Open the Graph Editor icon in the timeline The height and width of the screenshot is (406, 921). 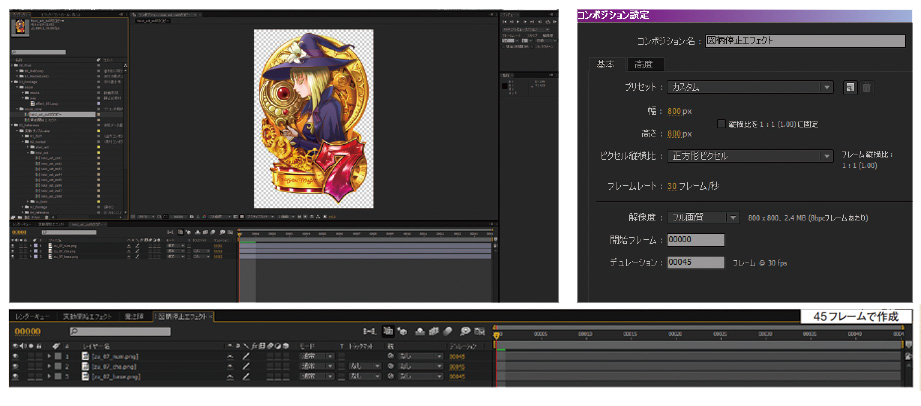click(479, 332)
